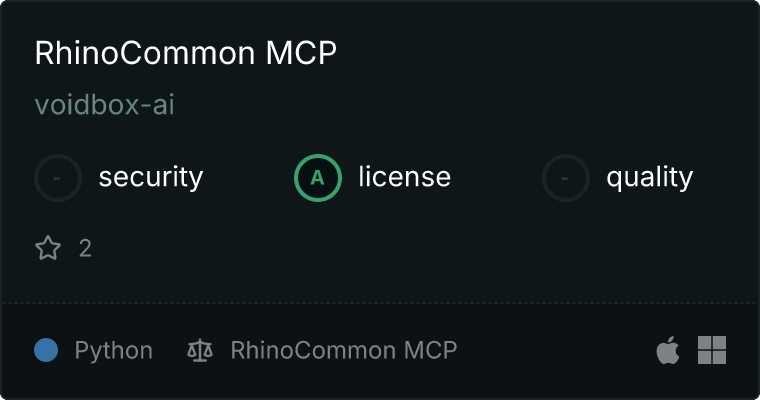Click the quality label text

(x=650, y=177)
